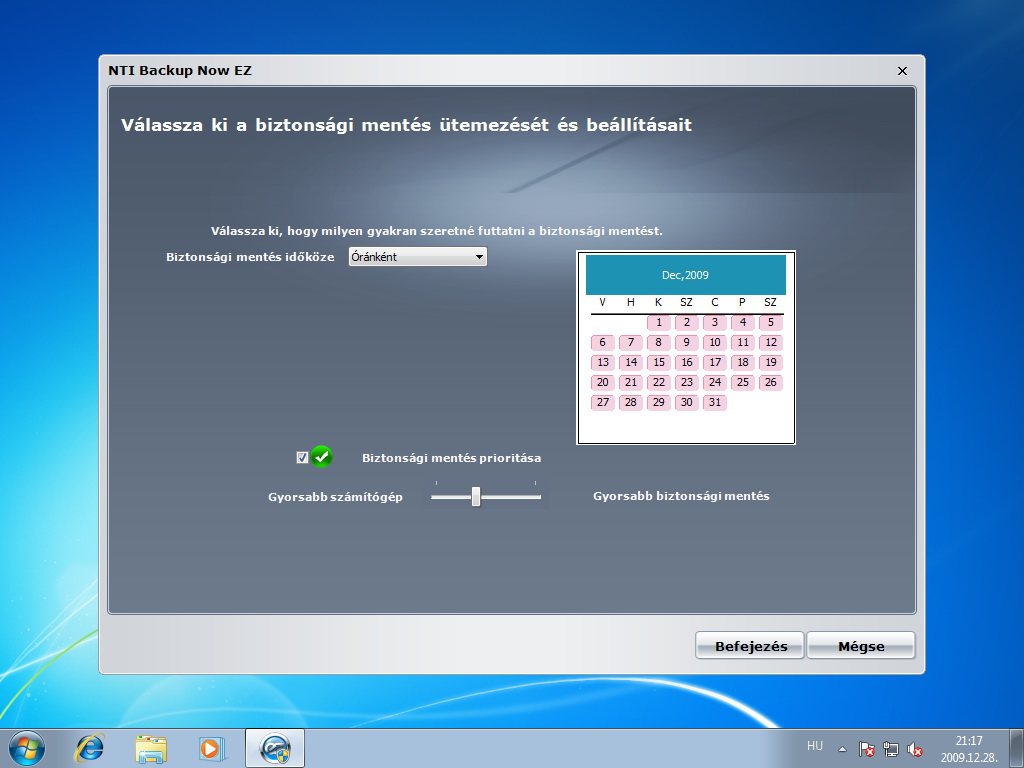1024x768 pixels.
Task: Open Windows Explorer folder icon in taskbar
Action: [x=151, y=748]
